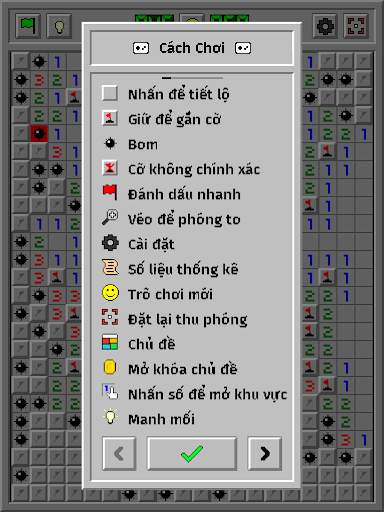Click the lightbulb icon beside Manh mối
Screen dimensions: 384x512
(x=110, y=417)
